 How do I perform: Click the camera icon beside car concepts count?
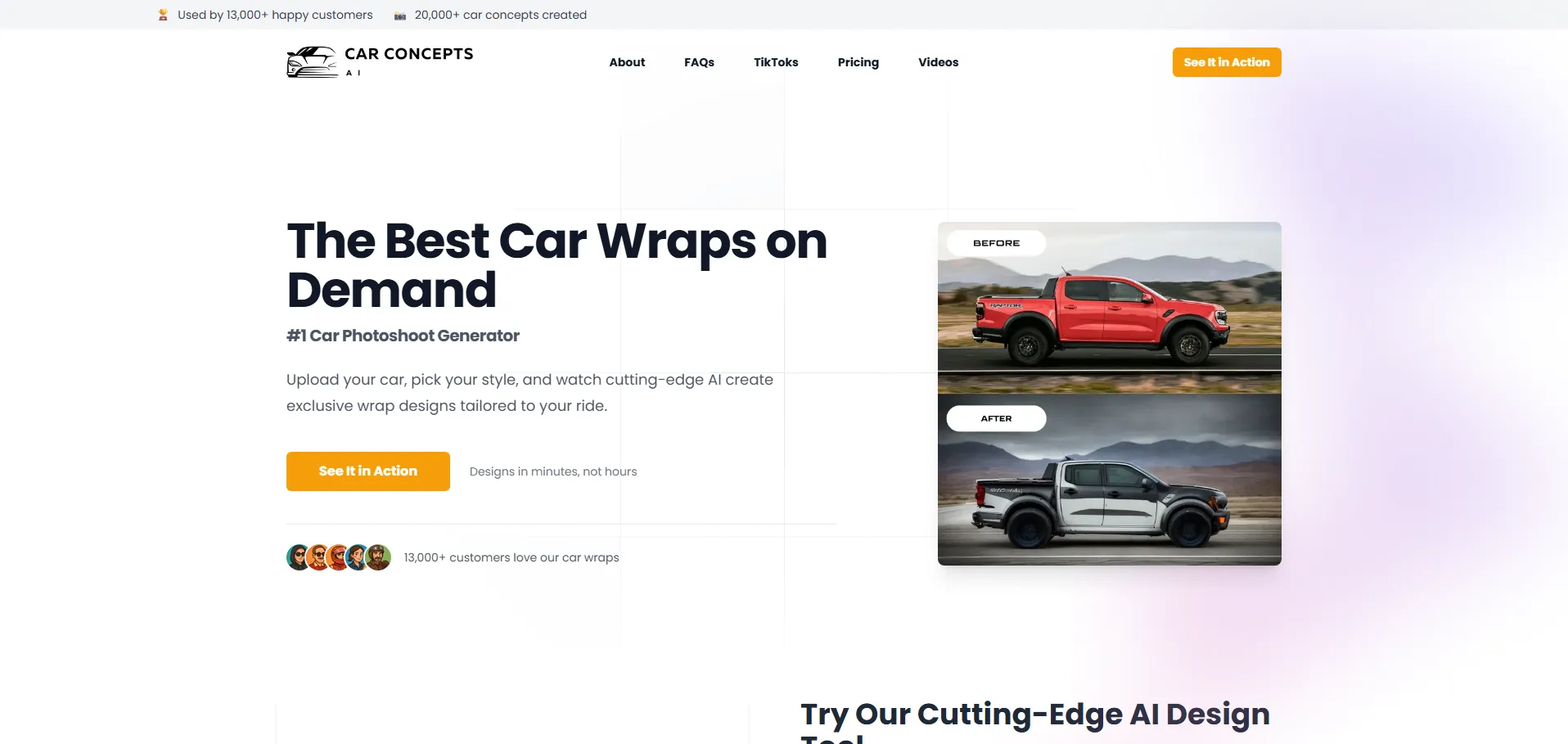point(400,16)
